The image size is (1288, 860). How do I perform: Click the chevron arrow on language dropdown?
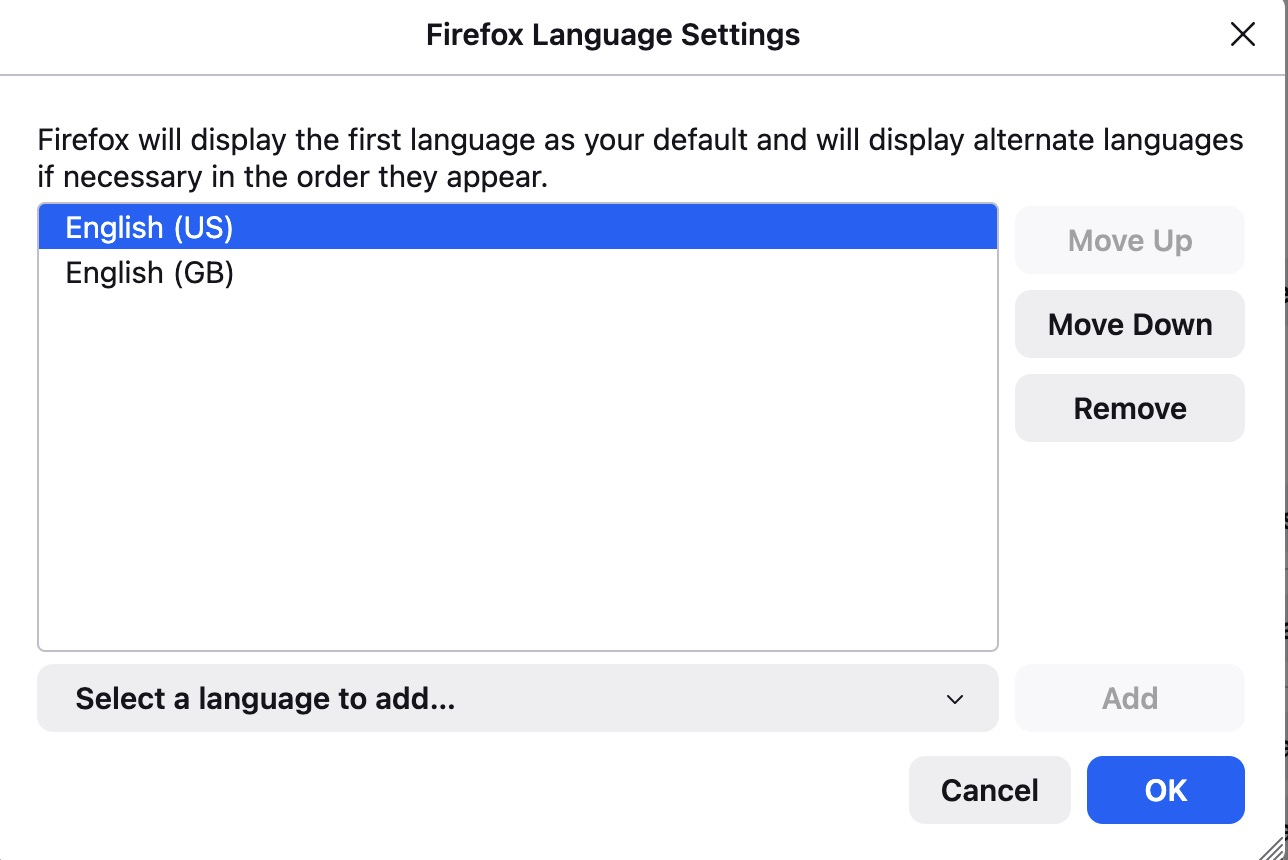(x=955, y=699)
